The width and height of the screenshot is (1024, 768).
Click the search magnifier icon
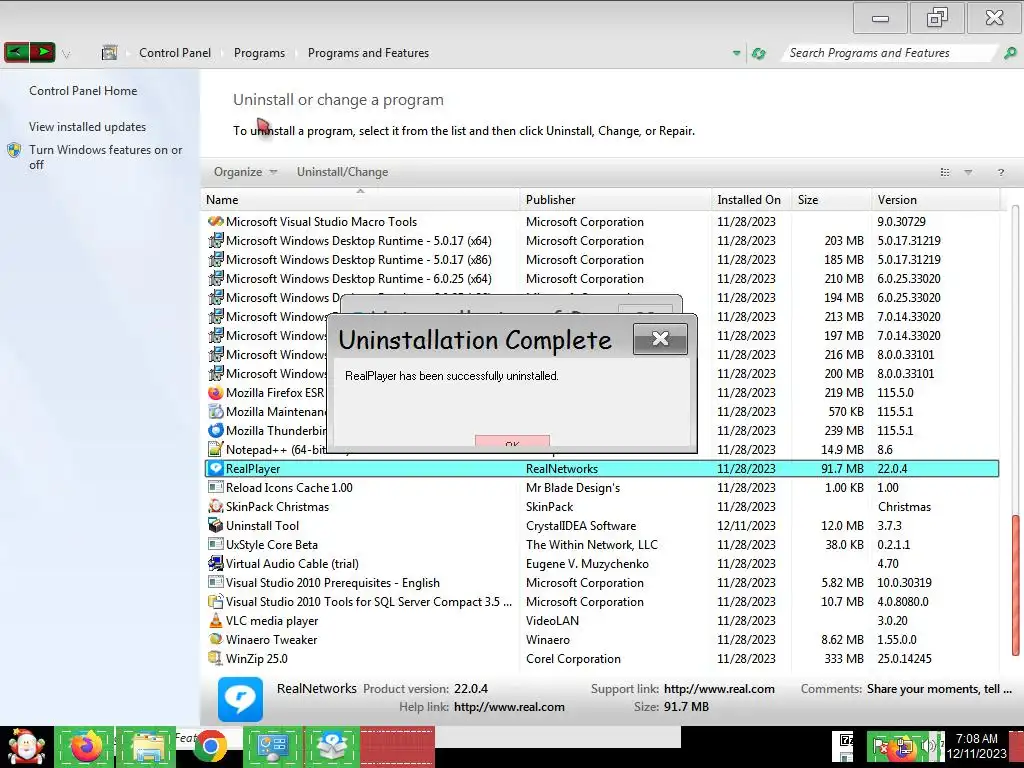[1010, 53]
